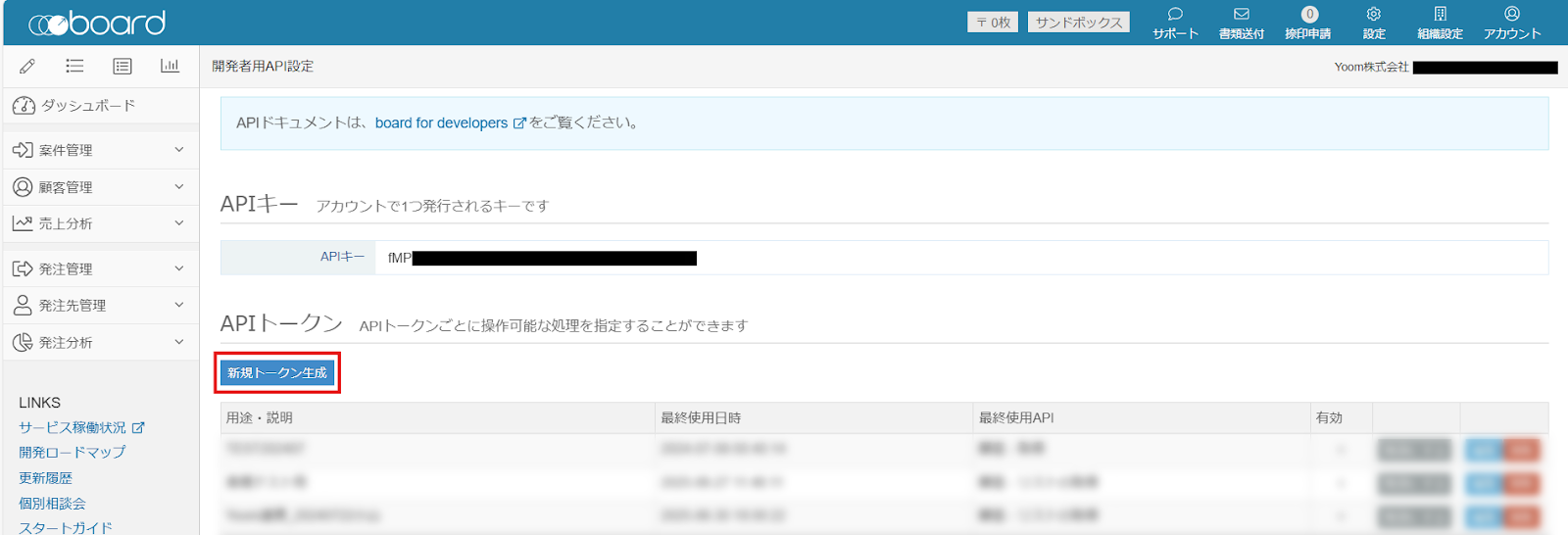This screenshot has width=1568, height=535.
Task: Expand the 顧客管理 menu chevron
Action: (179, 186)
